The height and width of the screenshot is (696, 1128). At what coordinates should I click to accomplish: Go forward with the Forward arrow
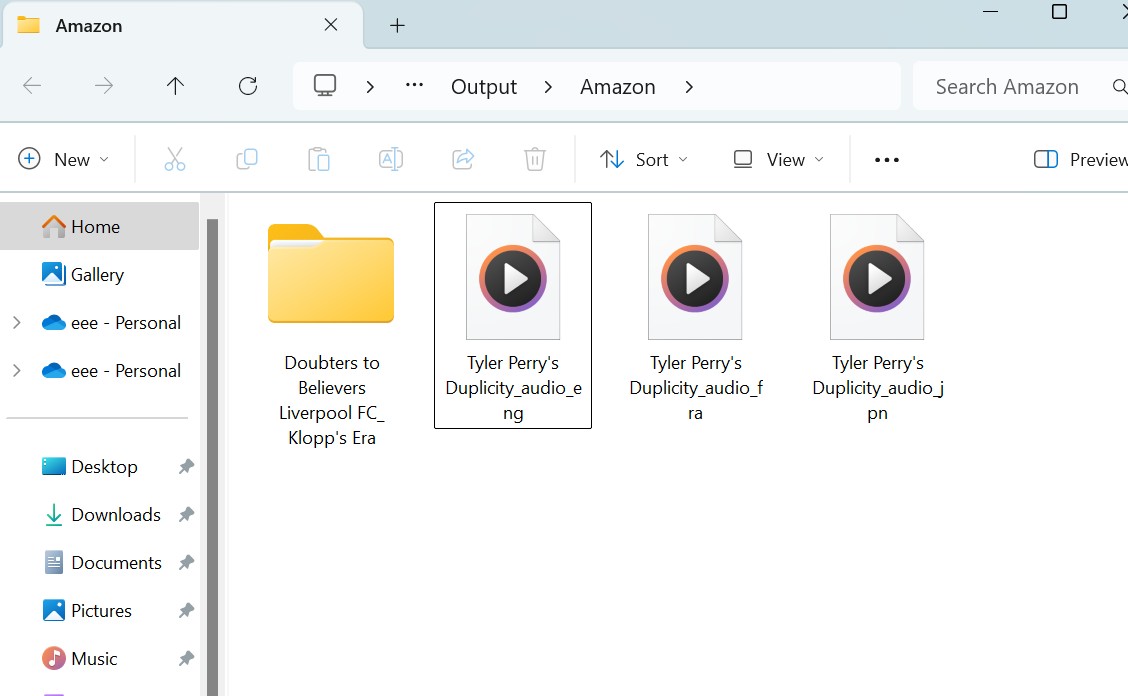click(104, 86)
